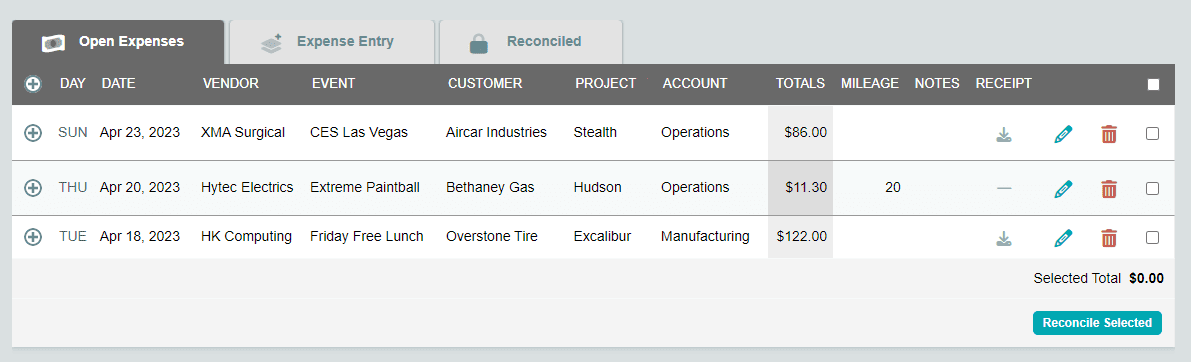Expand all rows with header plus icon
The width and height of the screenshot is (1191, 362).
click(x=33, y=84)
